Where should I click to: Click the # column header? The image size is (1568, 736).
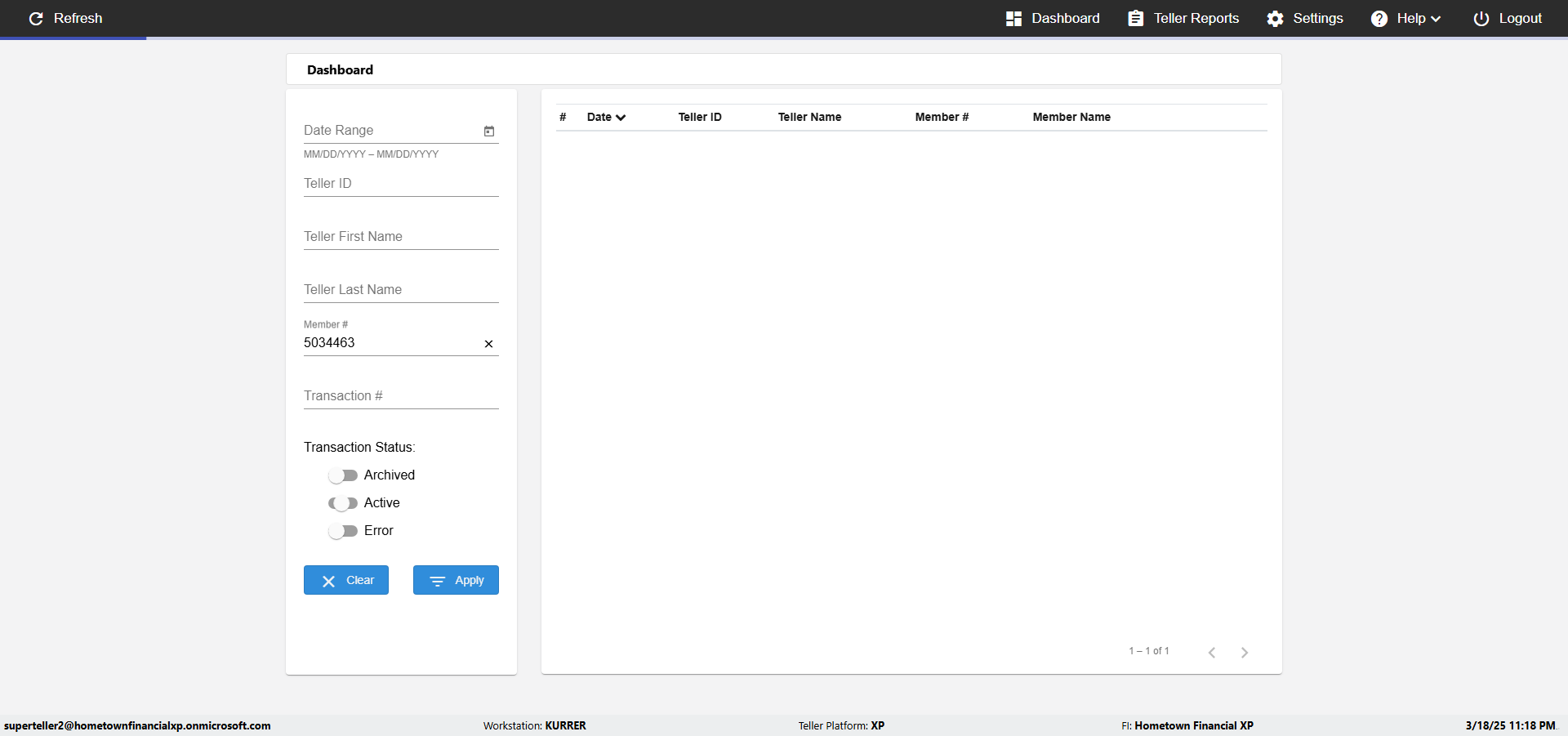[563, 117]
